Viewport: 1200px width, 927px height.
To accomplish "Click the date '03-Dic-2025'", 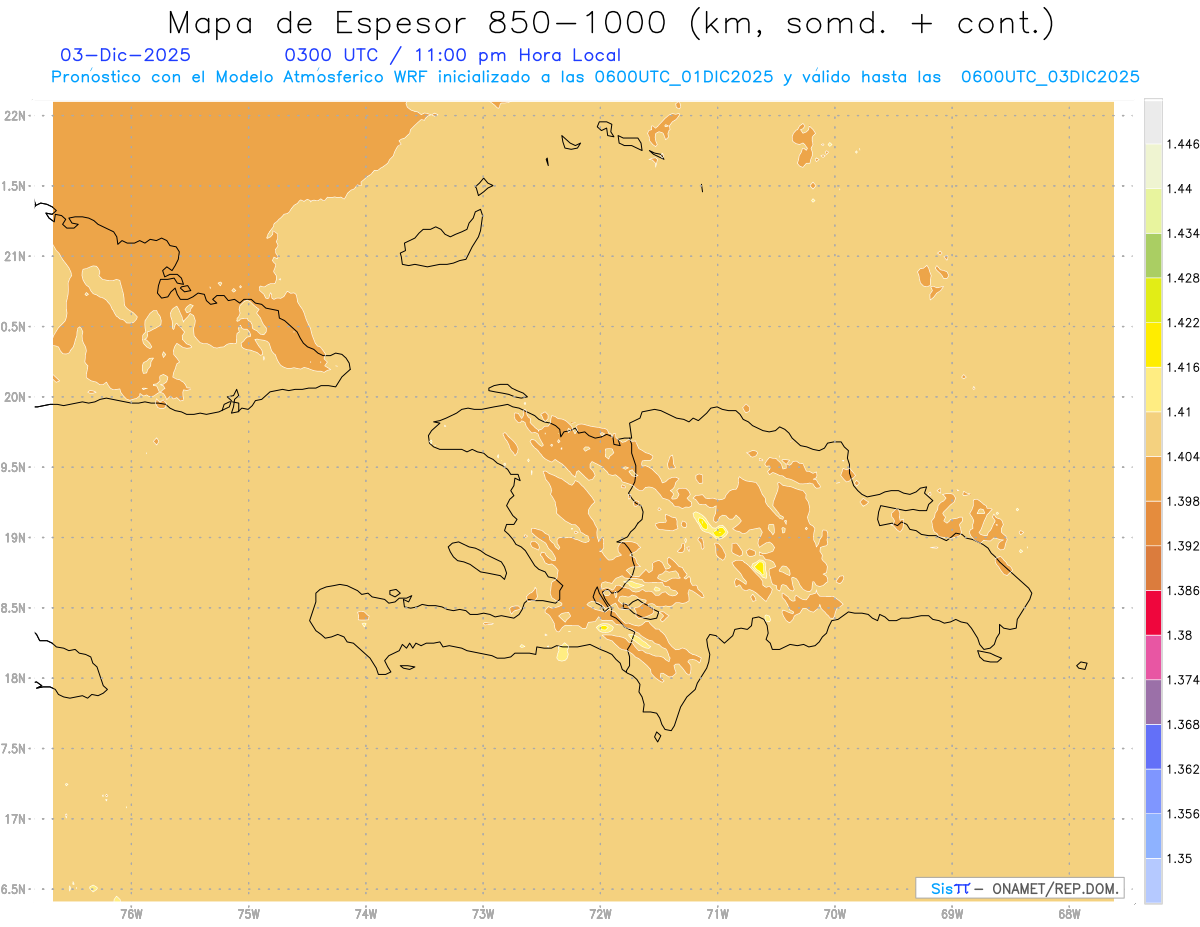I will (x=125, y=55).
